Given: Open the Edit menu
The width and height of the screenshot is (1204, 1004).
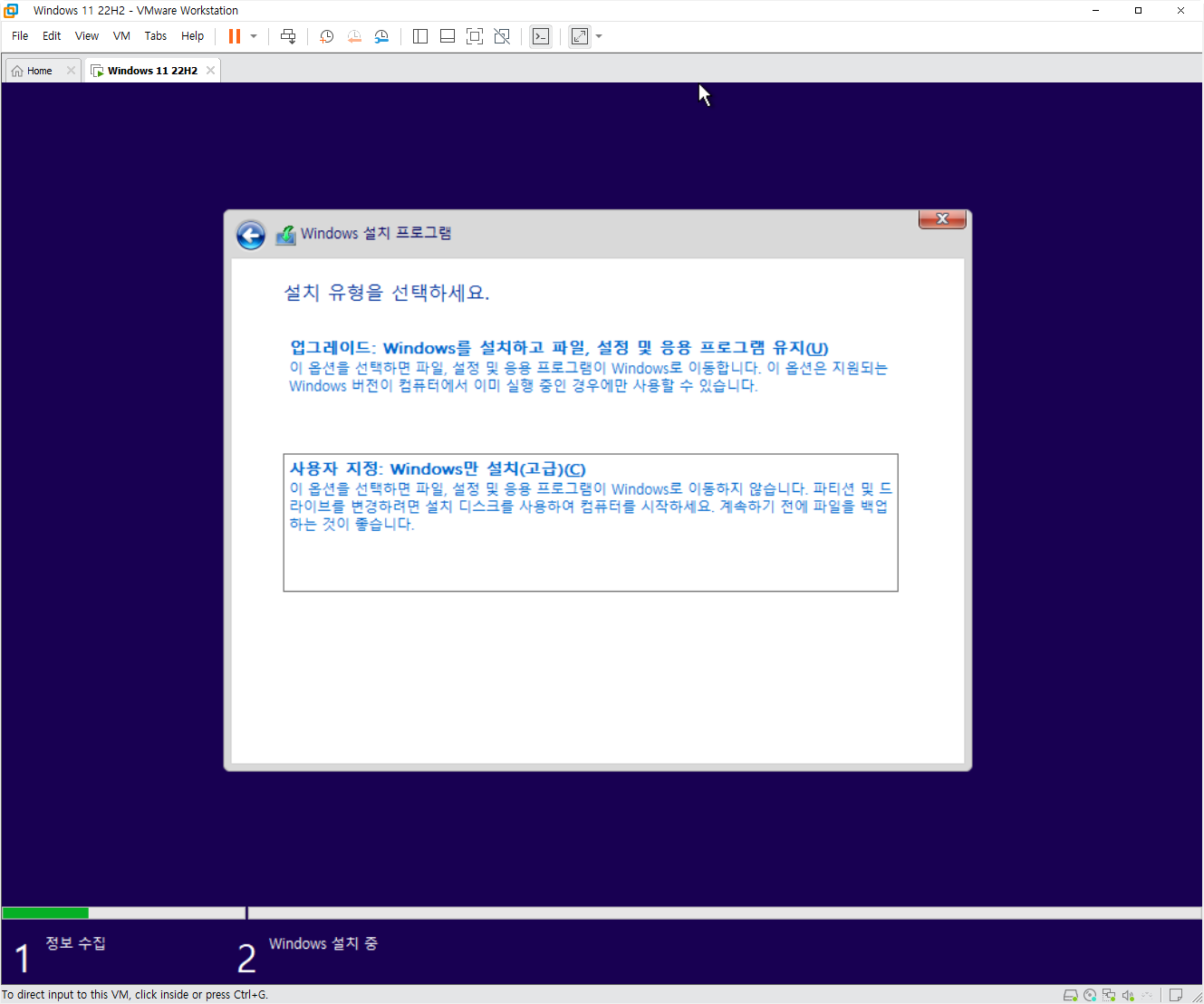Looking at the screenshot, I should 52,36.
